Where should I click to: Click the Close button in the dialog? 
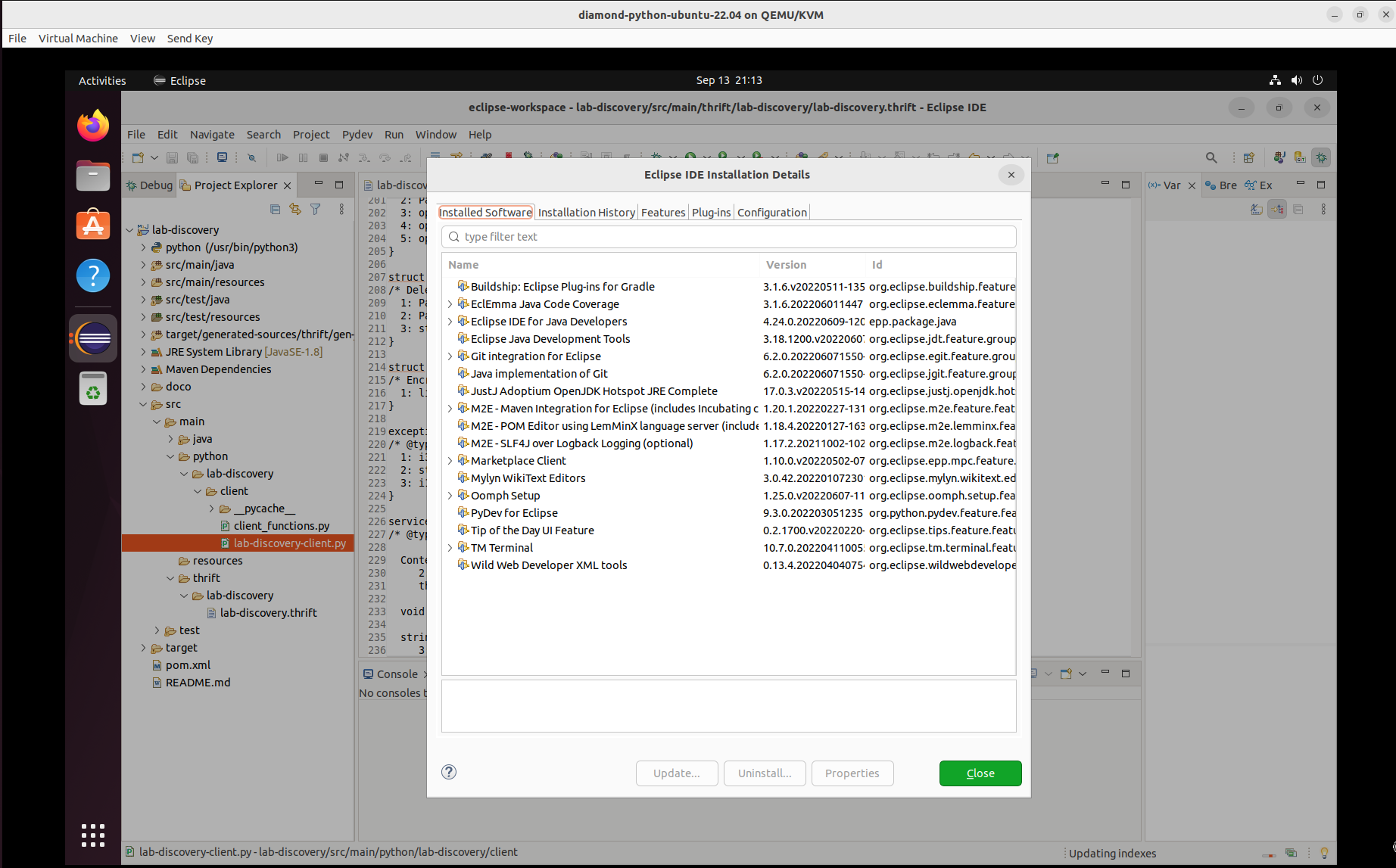click(x=980, y=773)
